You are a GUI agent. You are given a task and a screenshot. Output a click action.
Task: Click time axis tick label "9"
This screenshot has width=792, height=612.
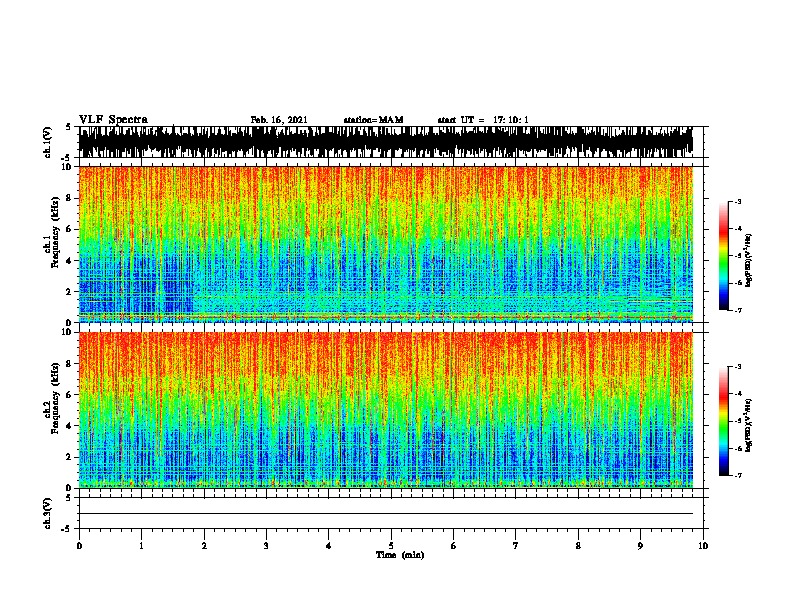pos(640,545)
